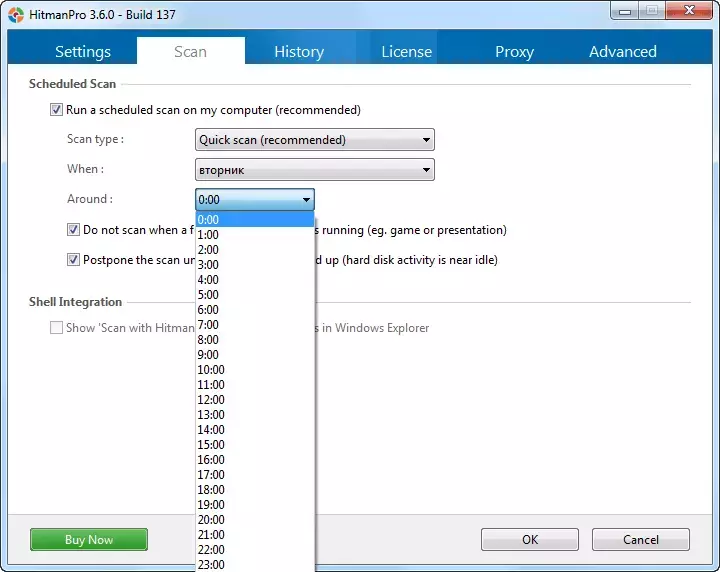Click 20:00 in the dropdown list

255,520
